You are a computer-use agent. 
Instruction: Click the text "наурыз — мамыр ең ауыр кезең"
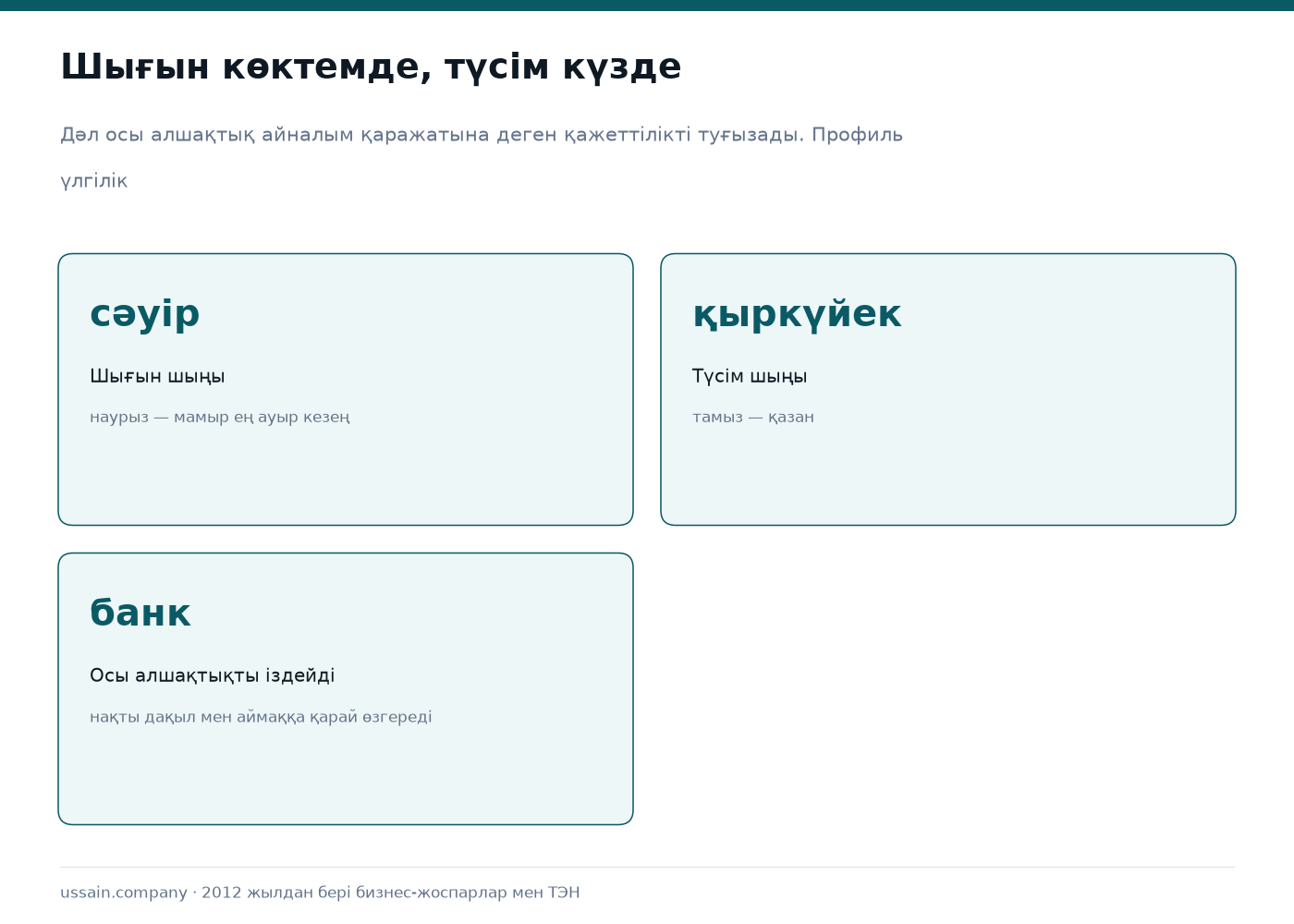pyautogui.click(x=220, y=417)
